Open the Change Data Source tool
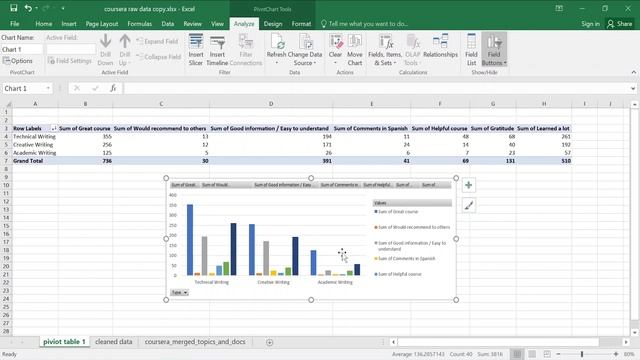Image resolution: width=640 pixels, height=360 pixels. (305, 49)
